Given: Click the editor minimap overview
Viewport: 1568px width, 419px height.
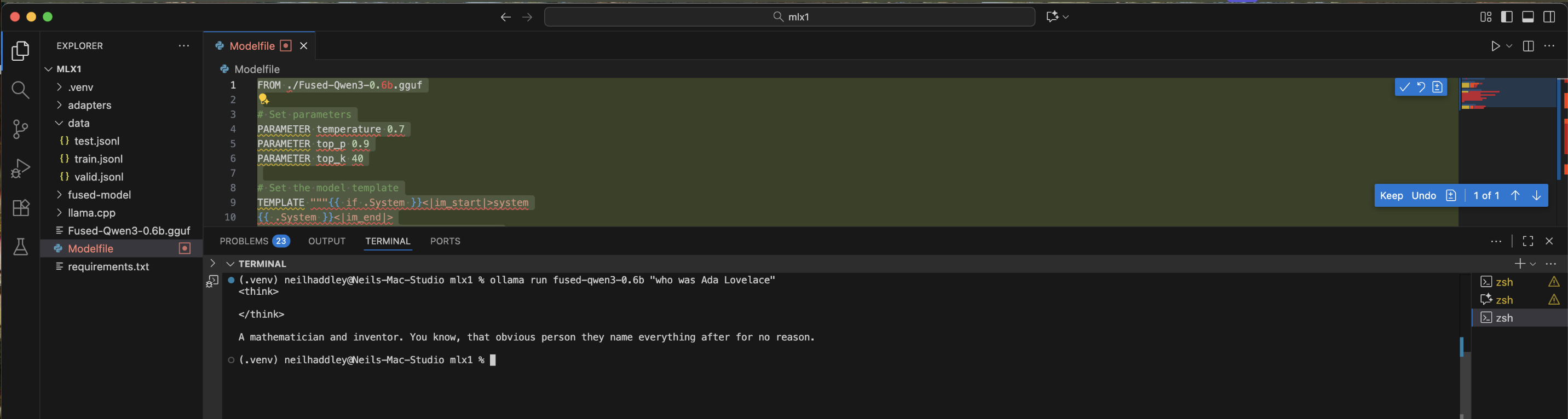Looking at the screenshot, I should pyautogui.click(x=1507, y=97).
